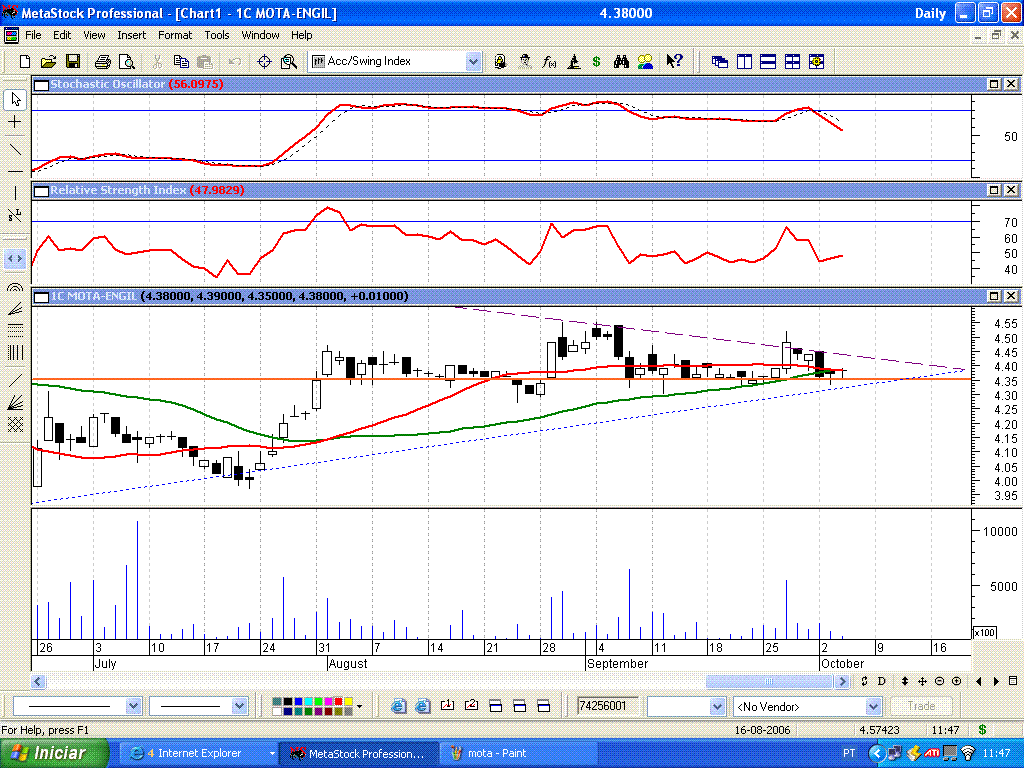The image size is (1024, 768).
Task: Open the <No Vendor> dropdown
Action: pyautogui.click(x=873, y=706)
